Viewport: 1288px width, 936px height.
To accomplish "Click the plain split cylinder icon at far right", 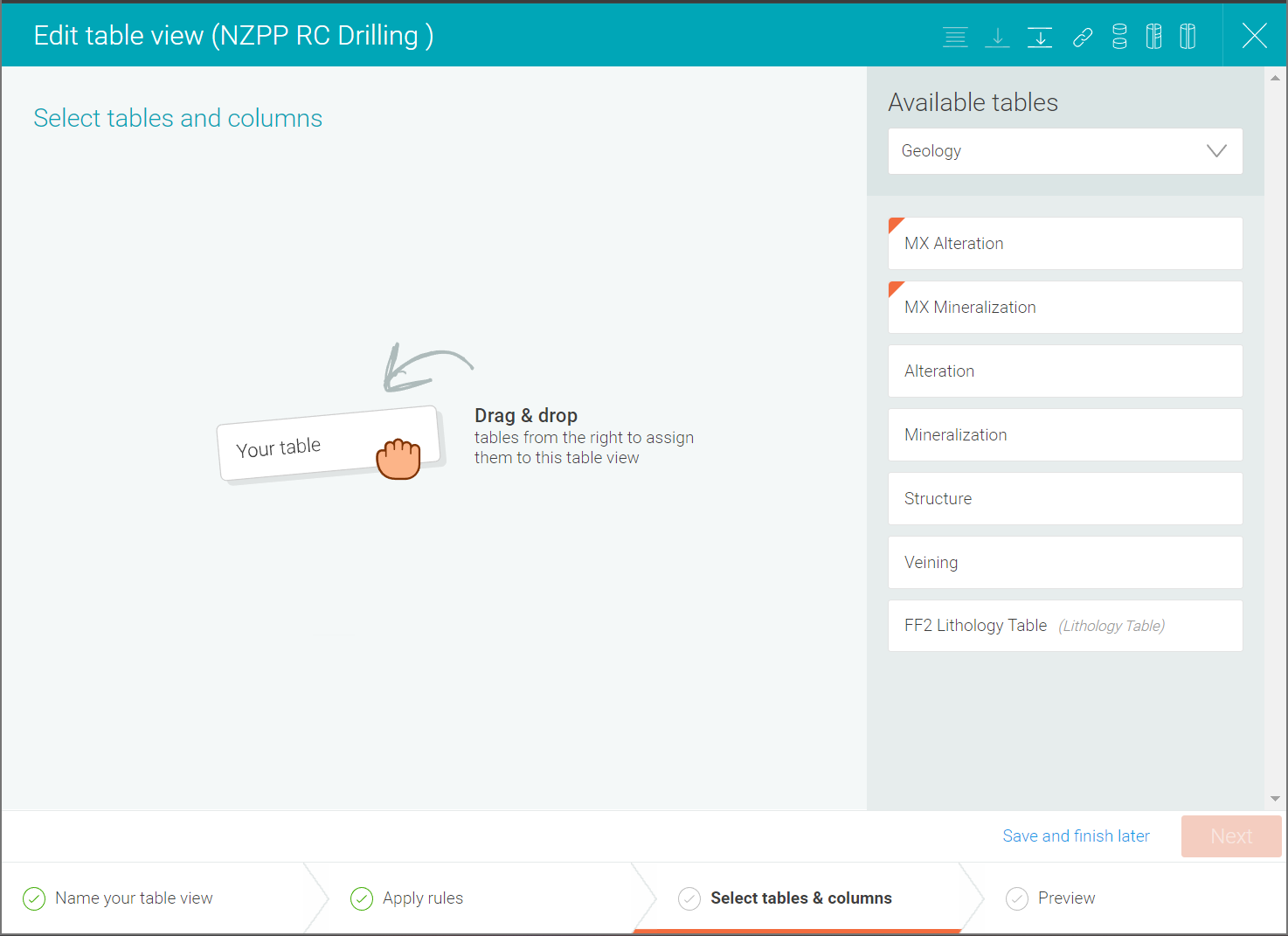I will tap(1188, 37).
